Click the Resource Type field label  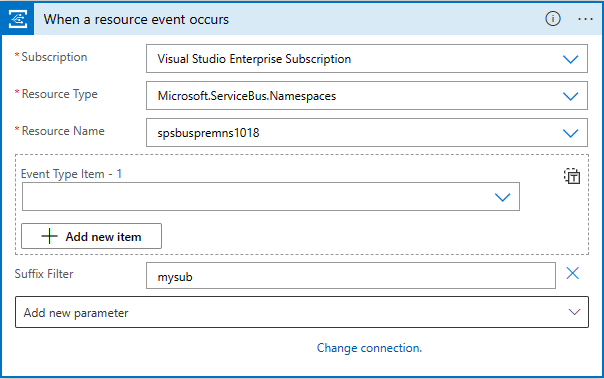[59, 94]
